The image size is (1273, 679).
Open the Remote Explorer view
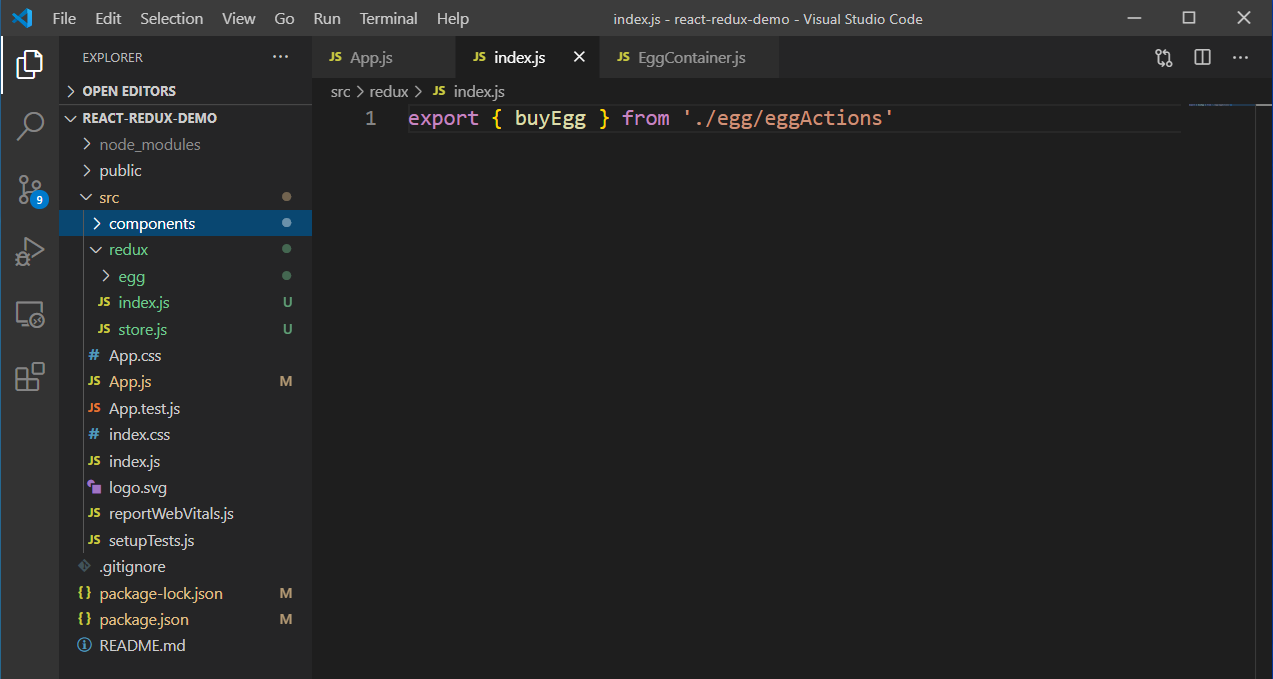30,315
